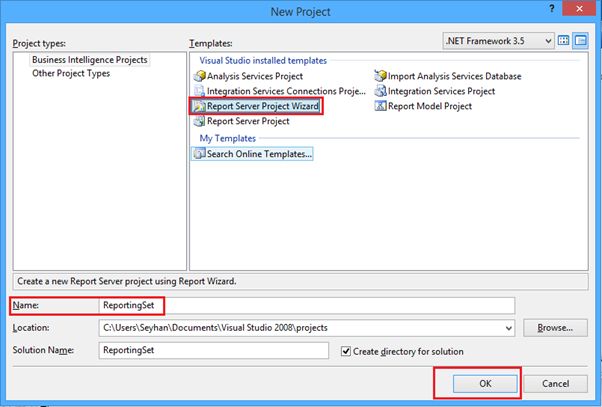Screen dimensions: 602x407
Task: Select Other Project Types in the list
Action: 70,73
